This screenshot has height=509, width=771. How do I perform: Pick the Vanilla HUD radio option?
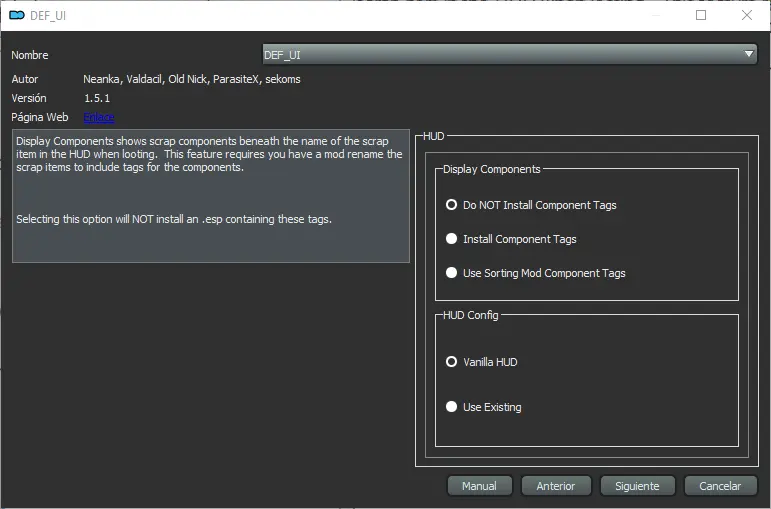[x=451, y=362]
